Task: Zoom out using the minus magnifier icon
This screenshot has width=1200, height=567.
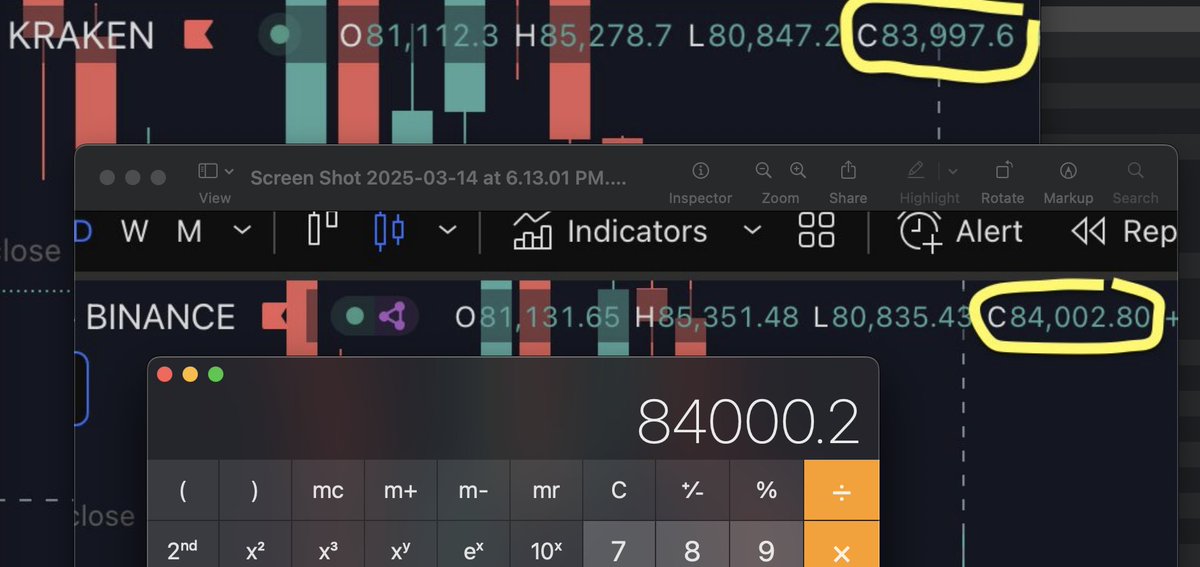Action: [x=763, y=170]
